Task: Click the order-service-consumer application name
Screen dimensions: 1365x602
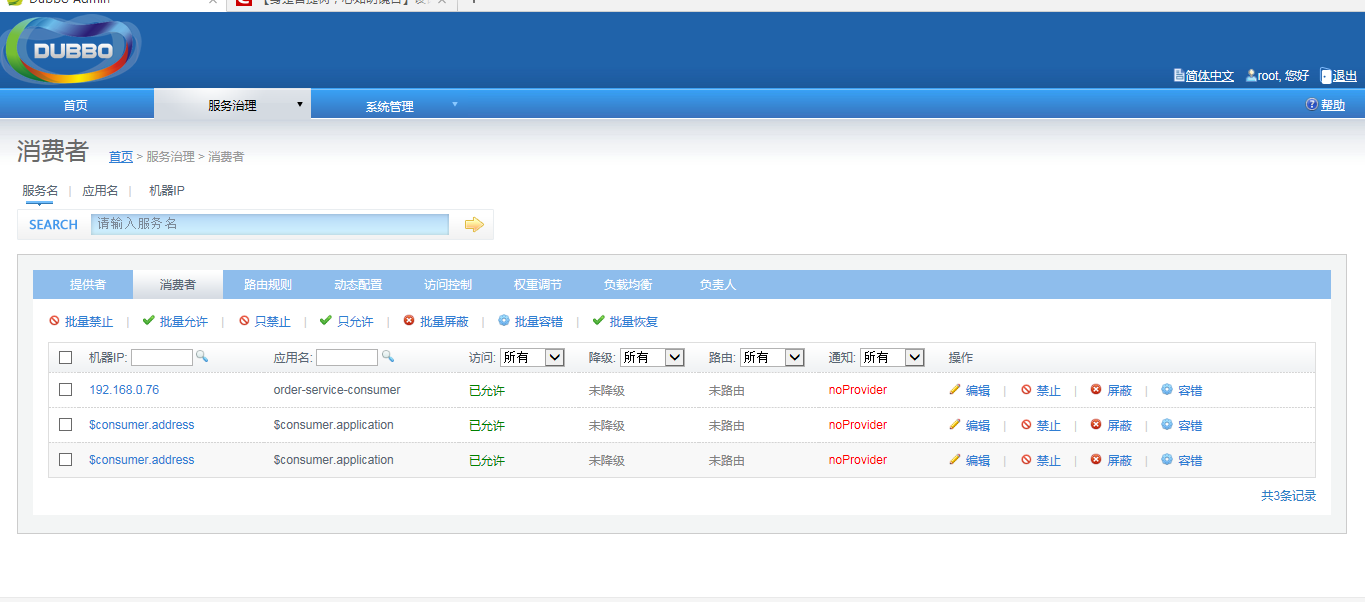Action: pyautogui.click(x=337, y=390)
